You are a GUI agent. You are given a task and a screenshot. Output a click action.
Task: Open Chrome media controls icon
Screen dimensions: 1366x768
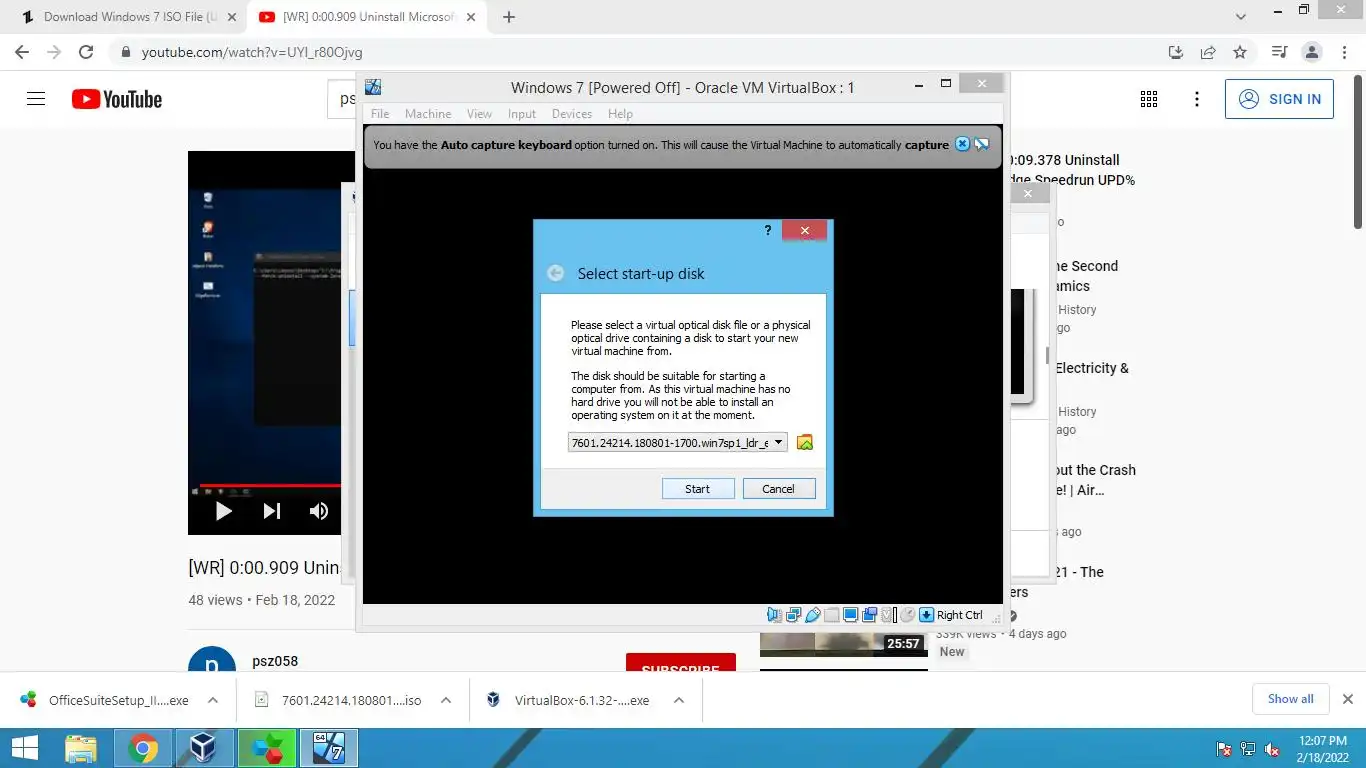(1279, 52)
